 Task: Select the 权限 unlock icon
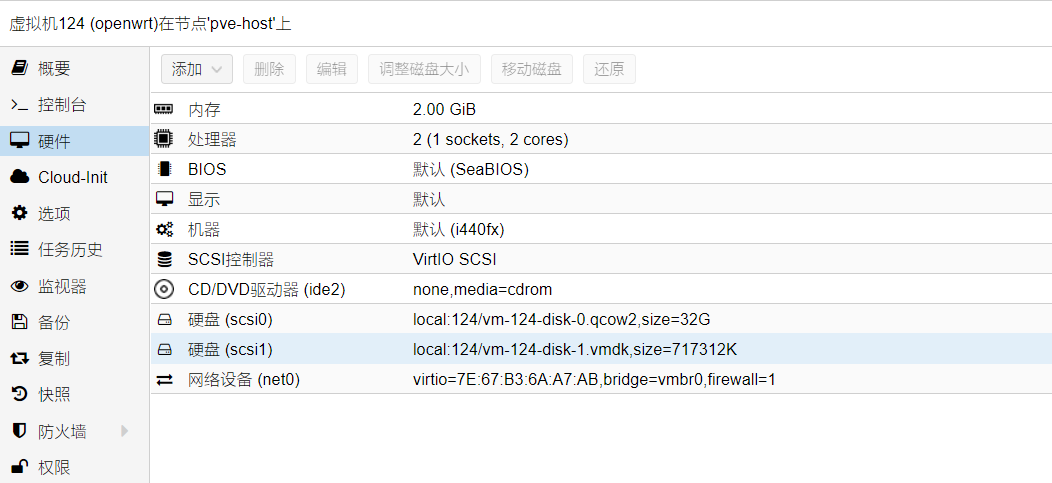(19, 467)
